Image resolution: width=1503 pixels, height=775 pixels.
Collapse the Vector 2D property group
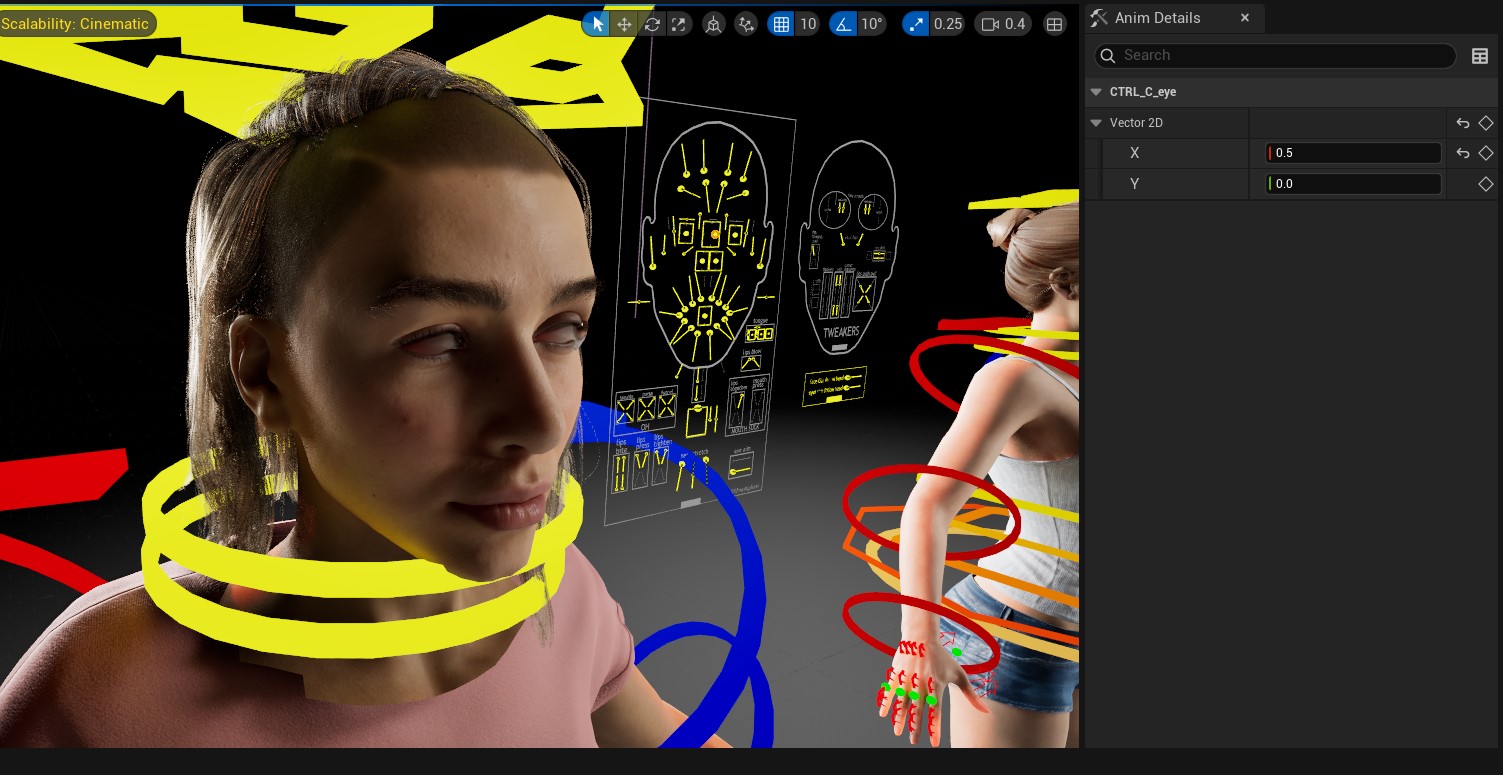pyautogui.click(x=1096, y=123)
